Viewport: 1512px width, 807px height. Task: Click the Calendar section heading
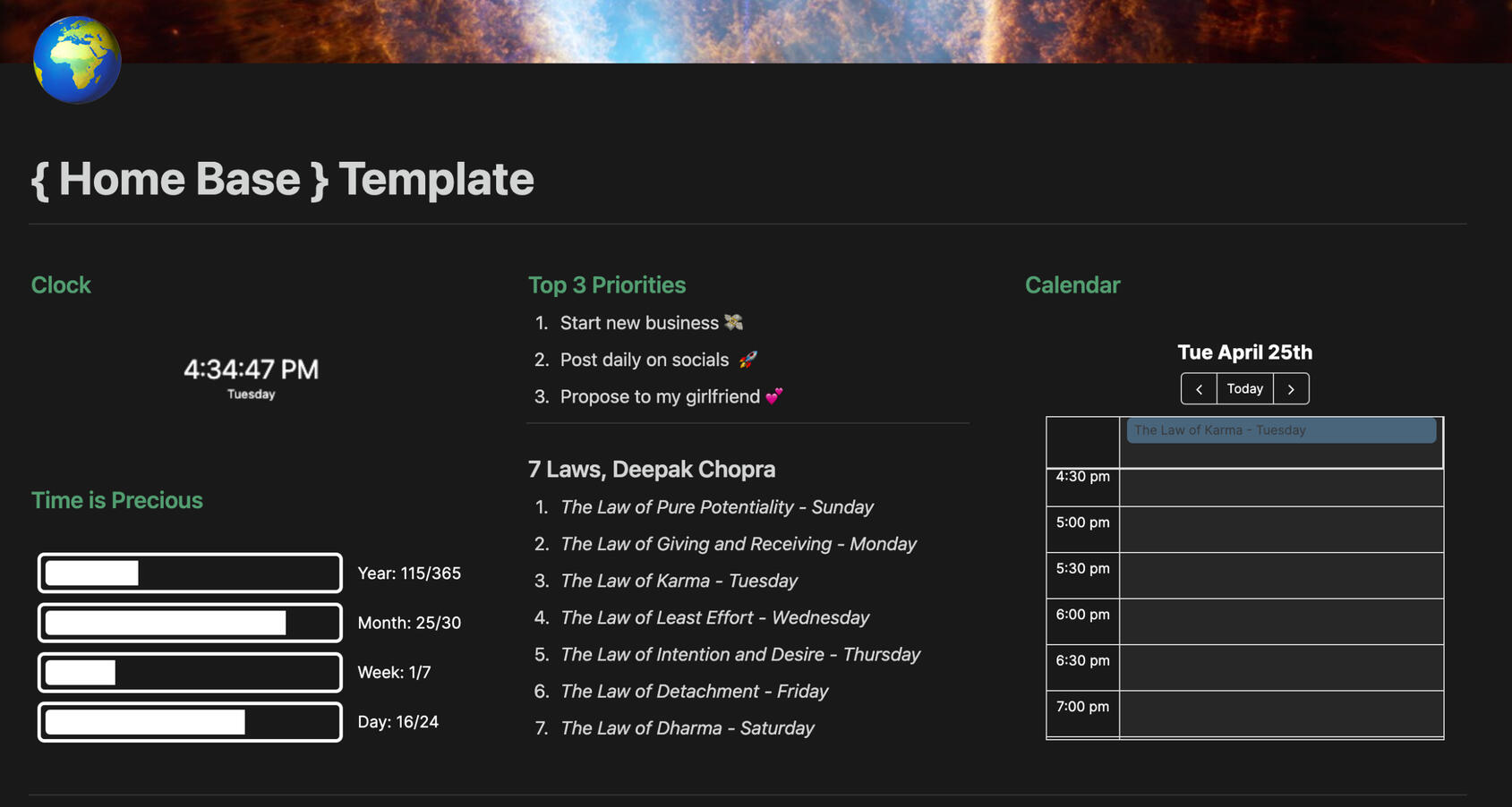click(x=1072, y=285)
